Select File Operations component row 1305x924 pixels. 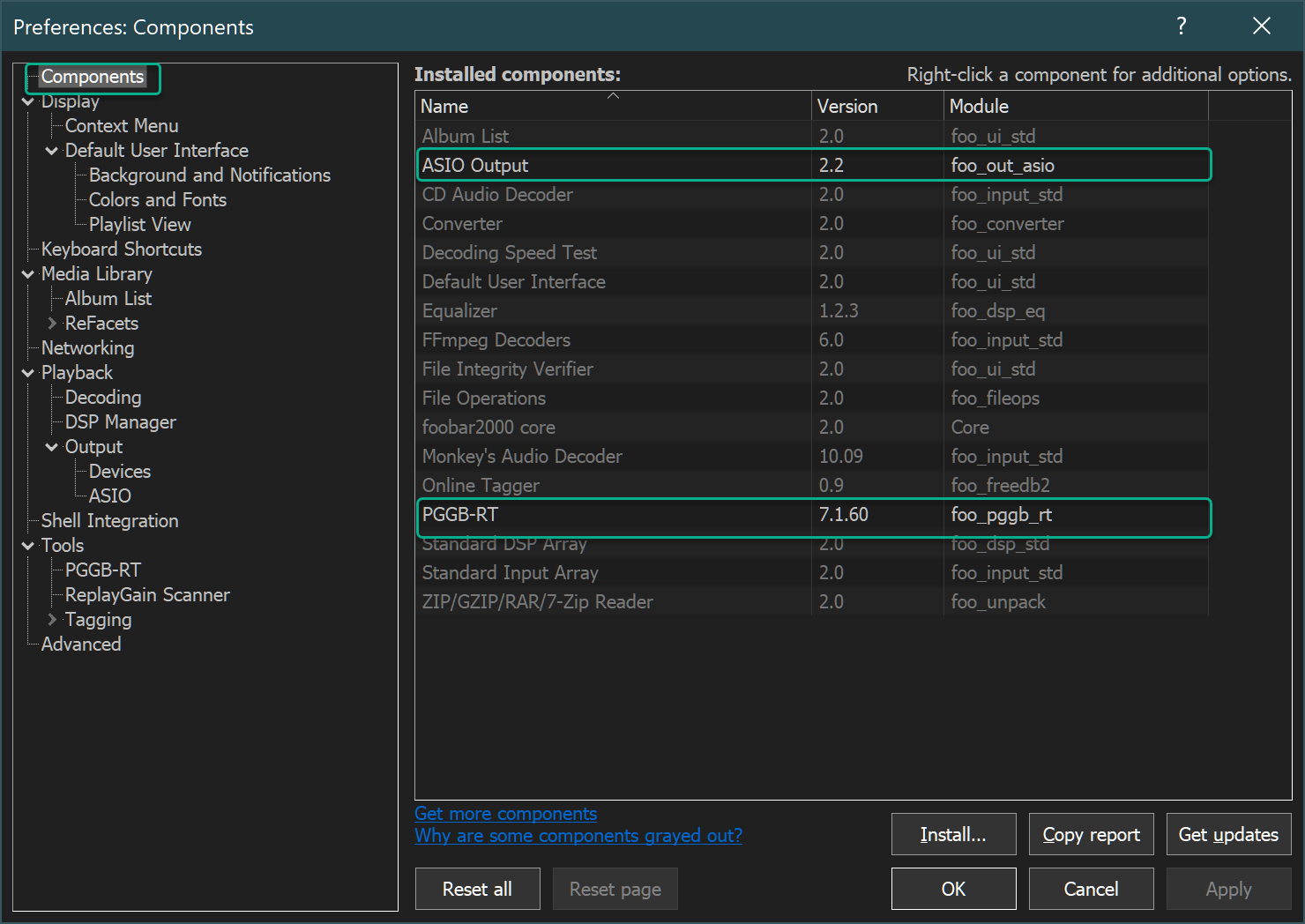(x=811, y=399)
